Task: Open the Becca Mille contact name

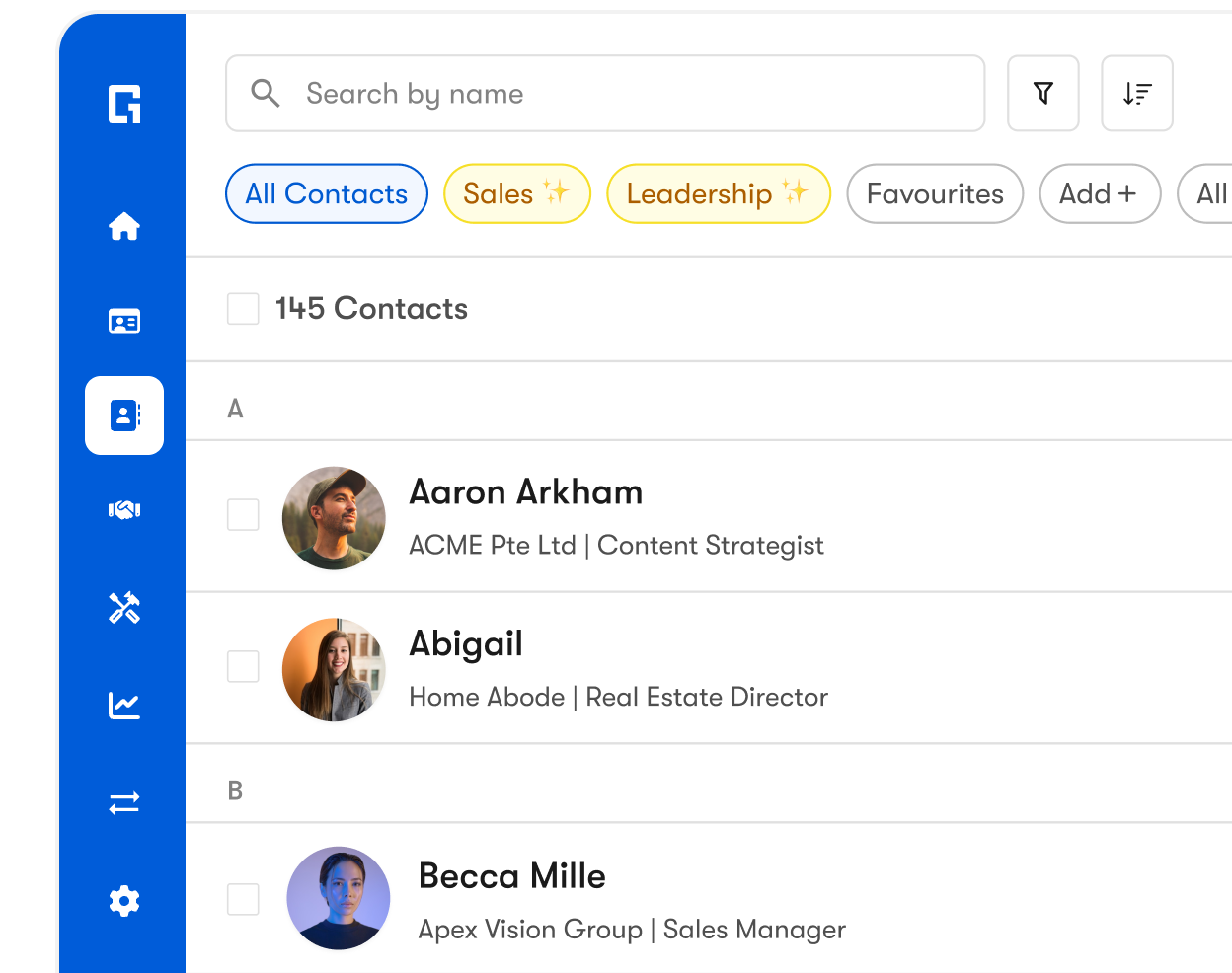Action: click(x=512, y=875)
